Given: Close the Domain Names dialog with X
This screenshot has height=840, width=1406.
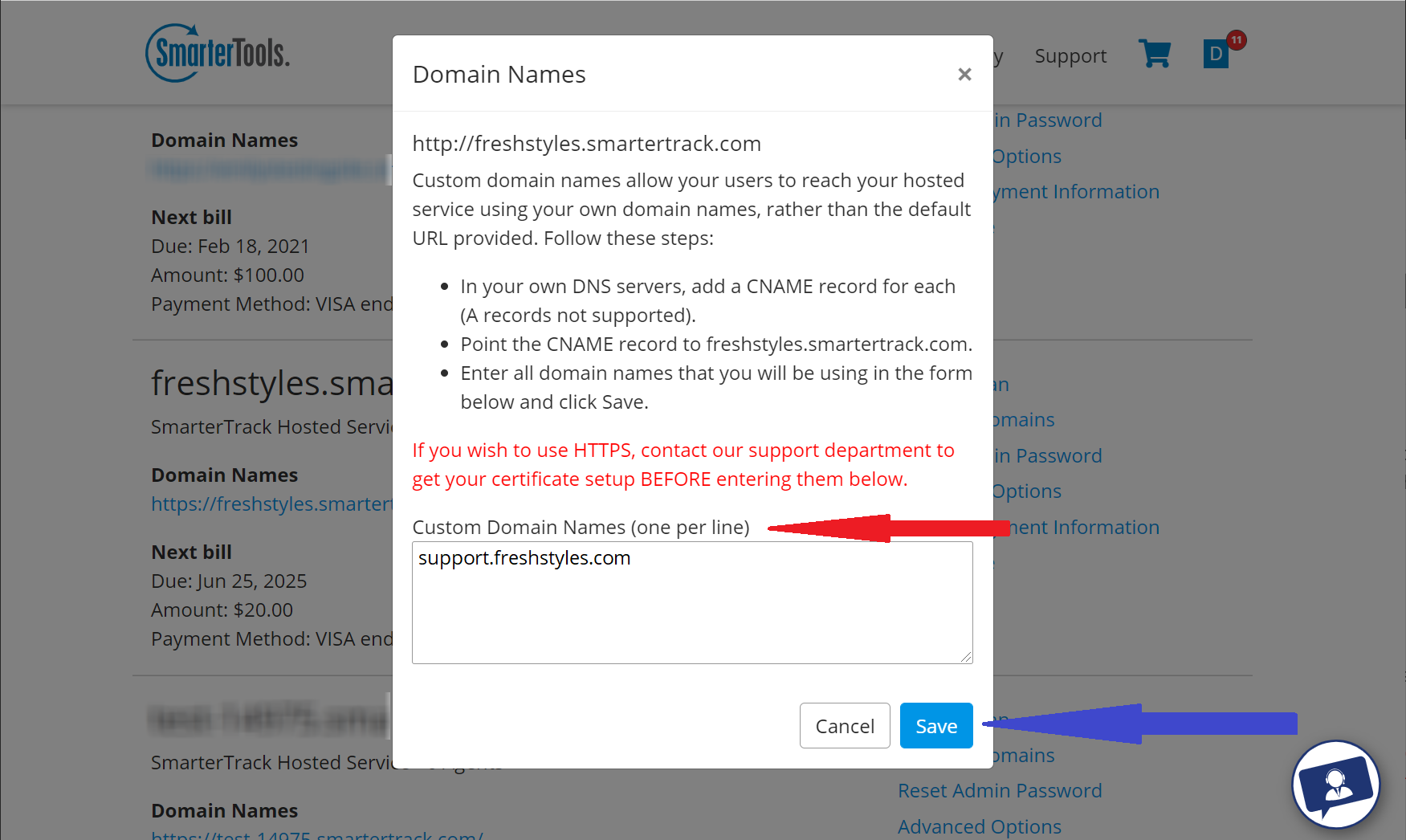Looking at the screenshot, I should click(x=964, y=75).
